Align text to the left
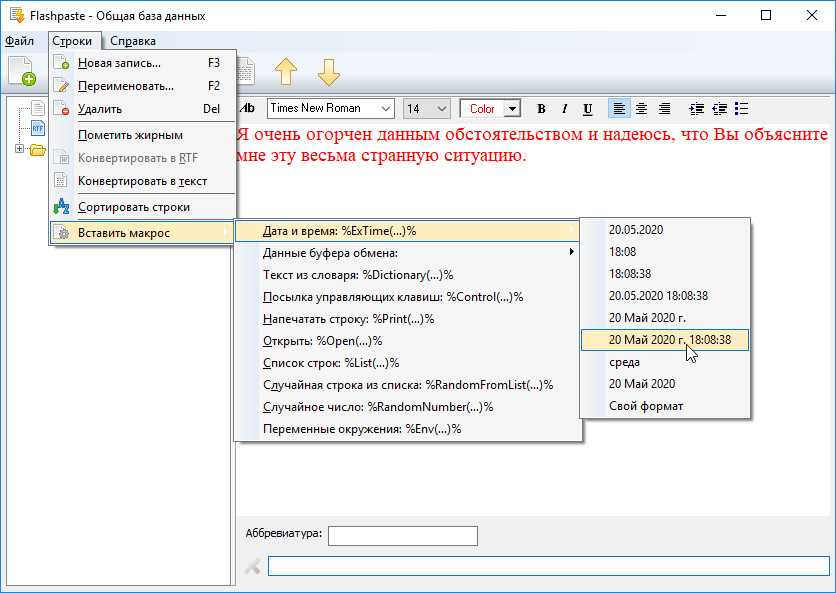The image size is (836, 593). (619, 109)
